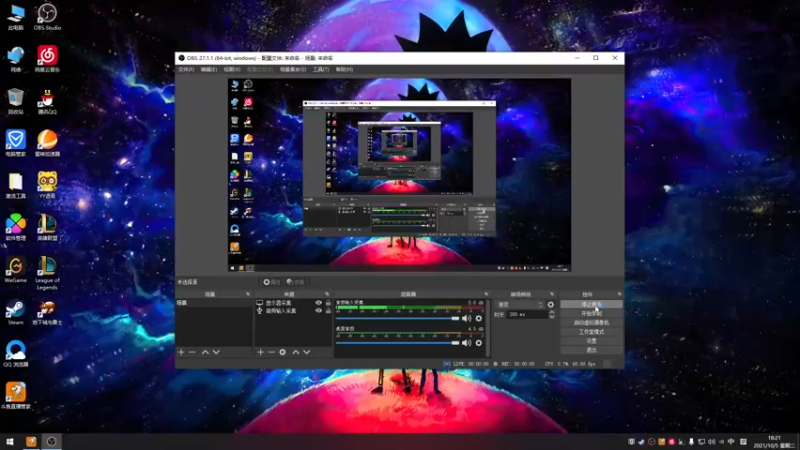Hide the display capture source with eye icon

coord(319,303)
